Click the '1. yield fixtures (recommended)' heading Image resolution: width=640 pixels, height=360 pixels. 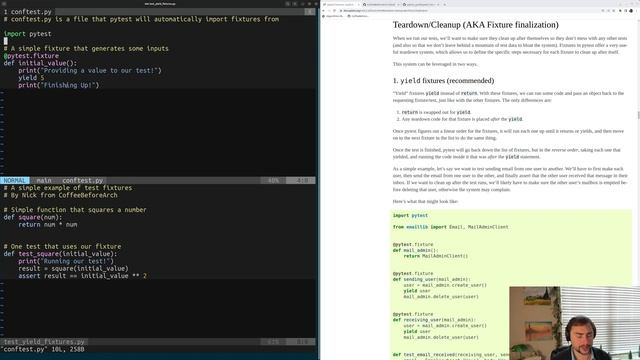443,81
